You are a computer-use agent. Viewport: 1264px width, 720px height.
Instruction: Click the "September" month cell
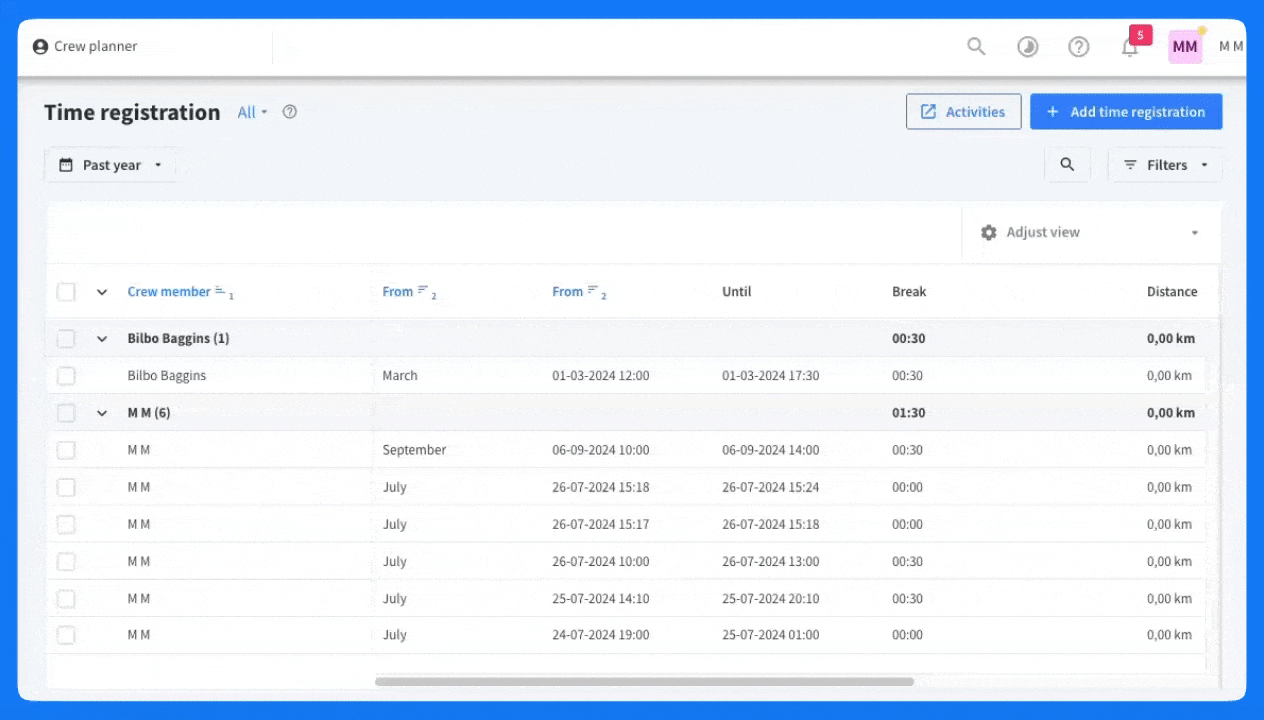414,450
